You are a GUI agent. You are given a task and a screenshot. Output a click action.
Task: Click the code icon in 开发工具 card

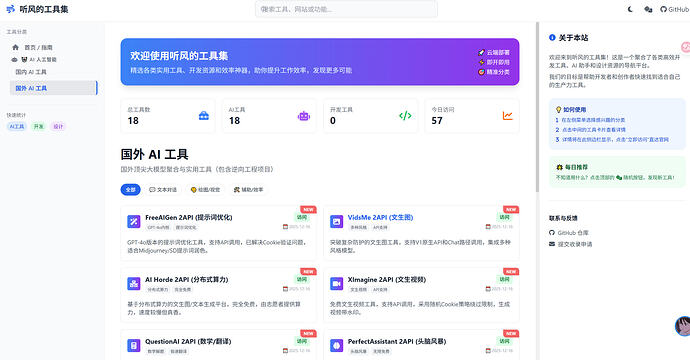click(x=405, y=116)
